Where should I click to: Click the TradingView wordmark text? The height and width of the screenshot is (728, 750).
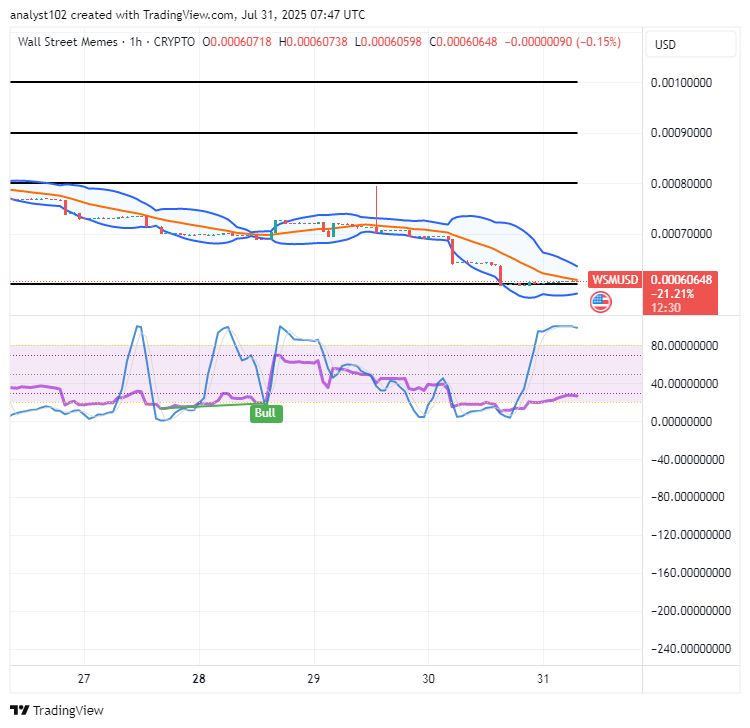(68, 711)
